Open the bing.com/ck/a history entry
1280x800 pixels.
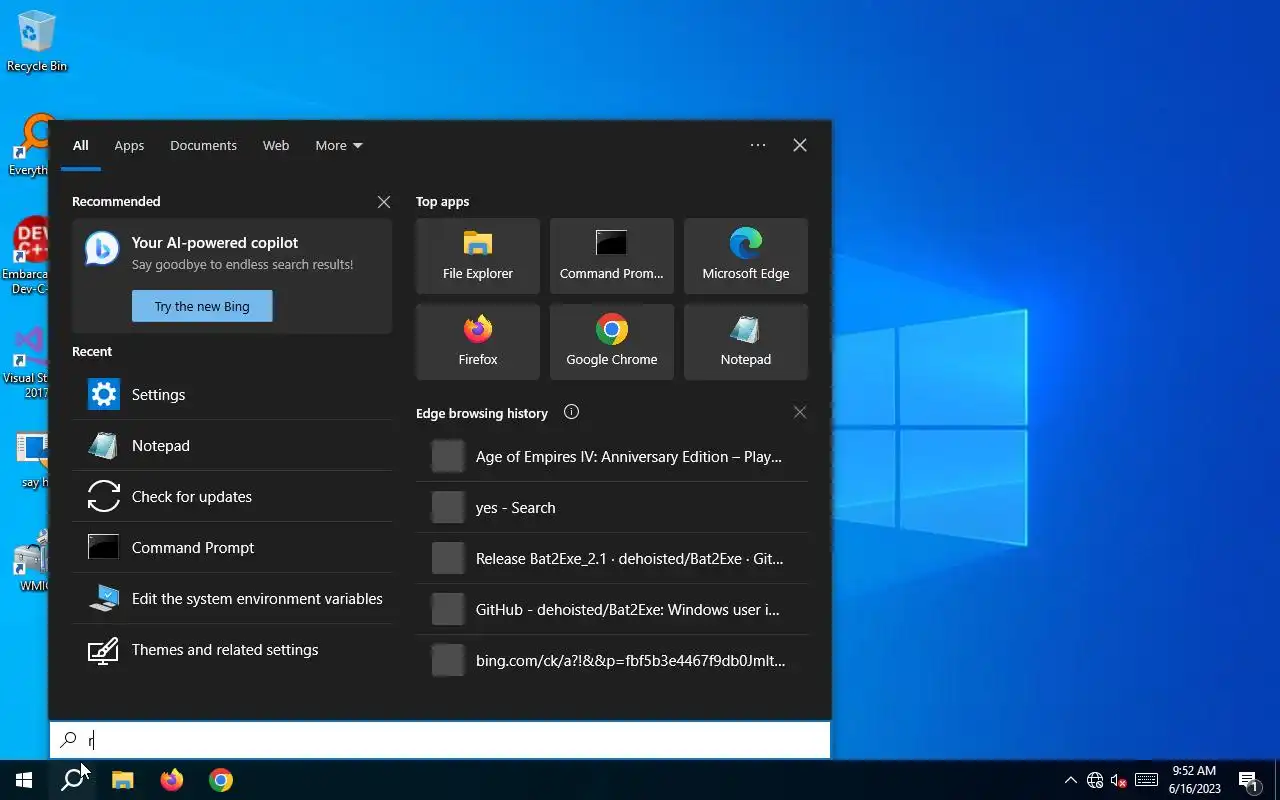coord(612,660)
